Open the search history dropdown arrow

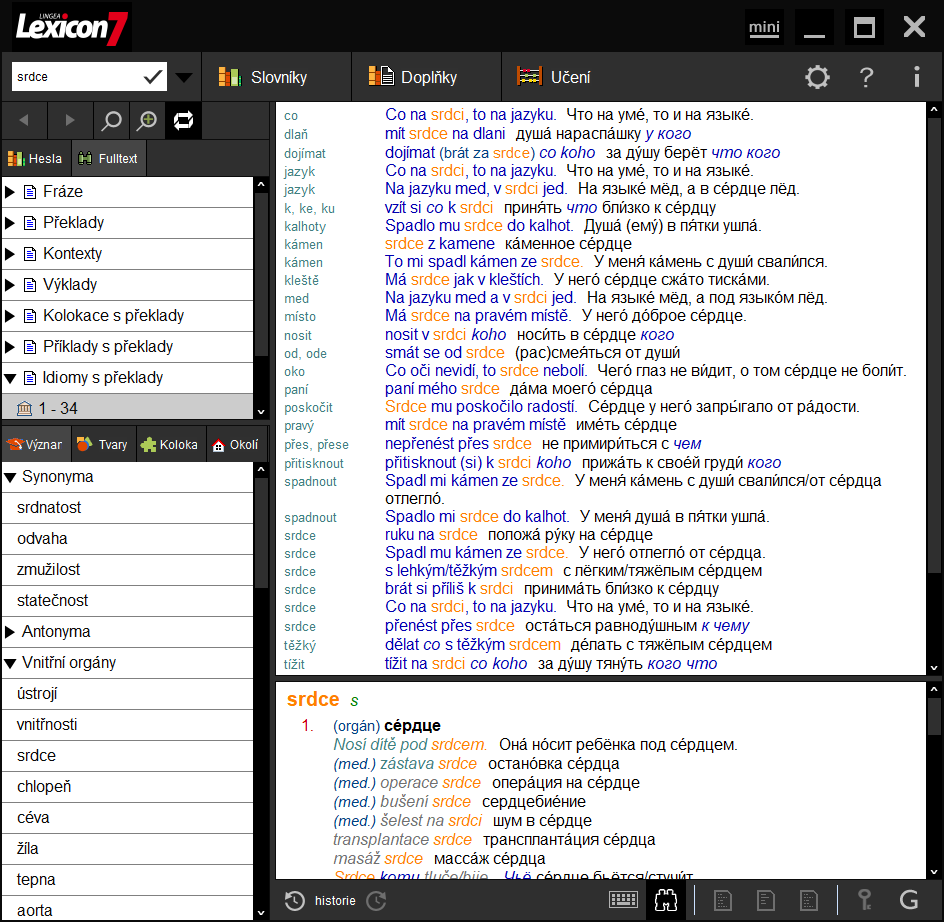tap(184, 77)
